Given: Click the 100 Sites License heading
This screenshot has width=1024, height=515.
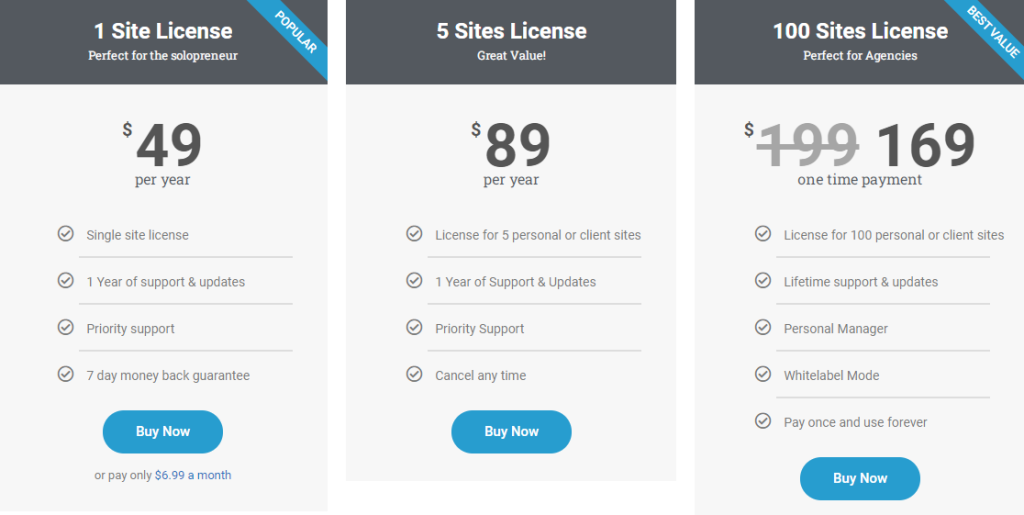Looking at the screenshot, I should coord(860,31).
